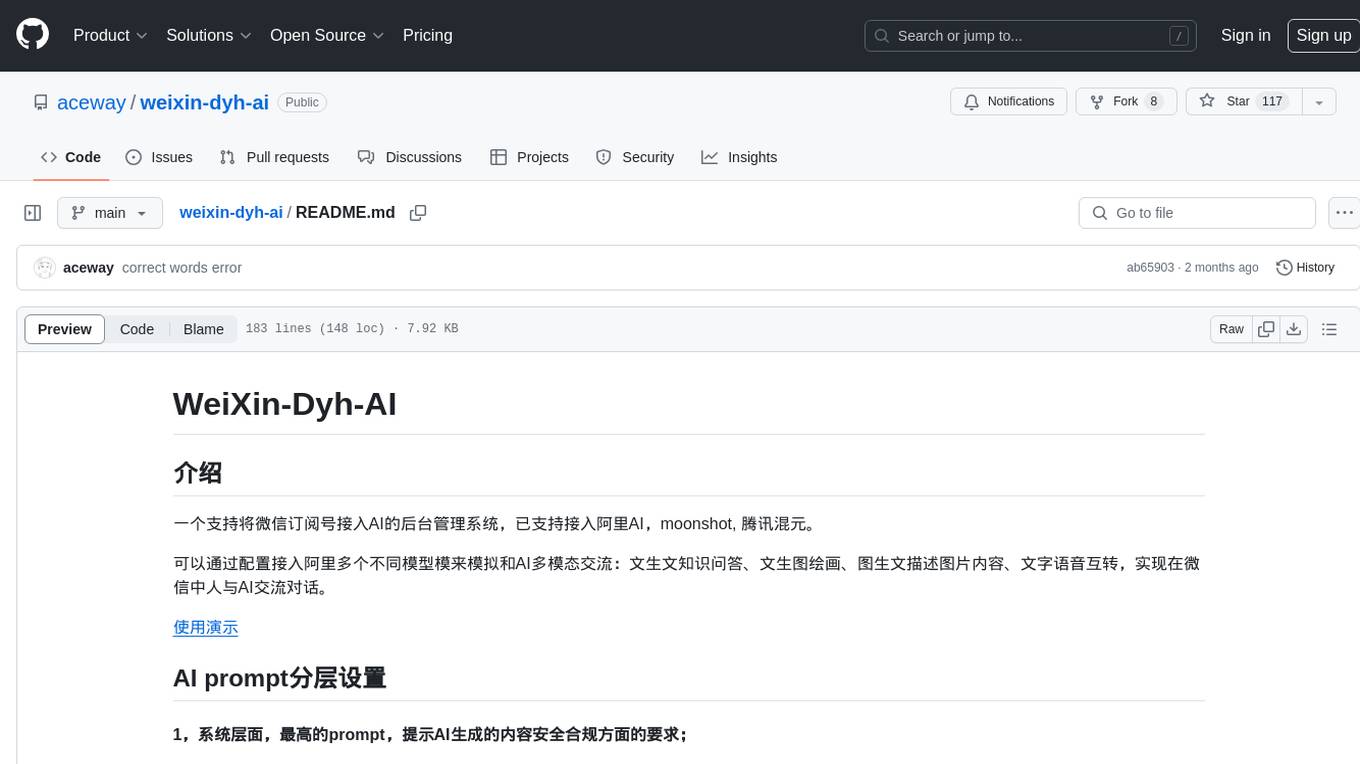Open the more file actions menu
The width and height of the screenshot is (1360, 764).
1344,213
